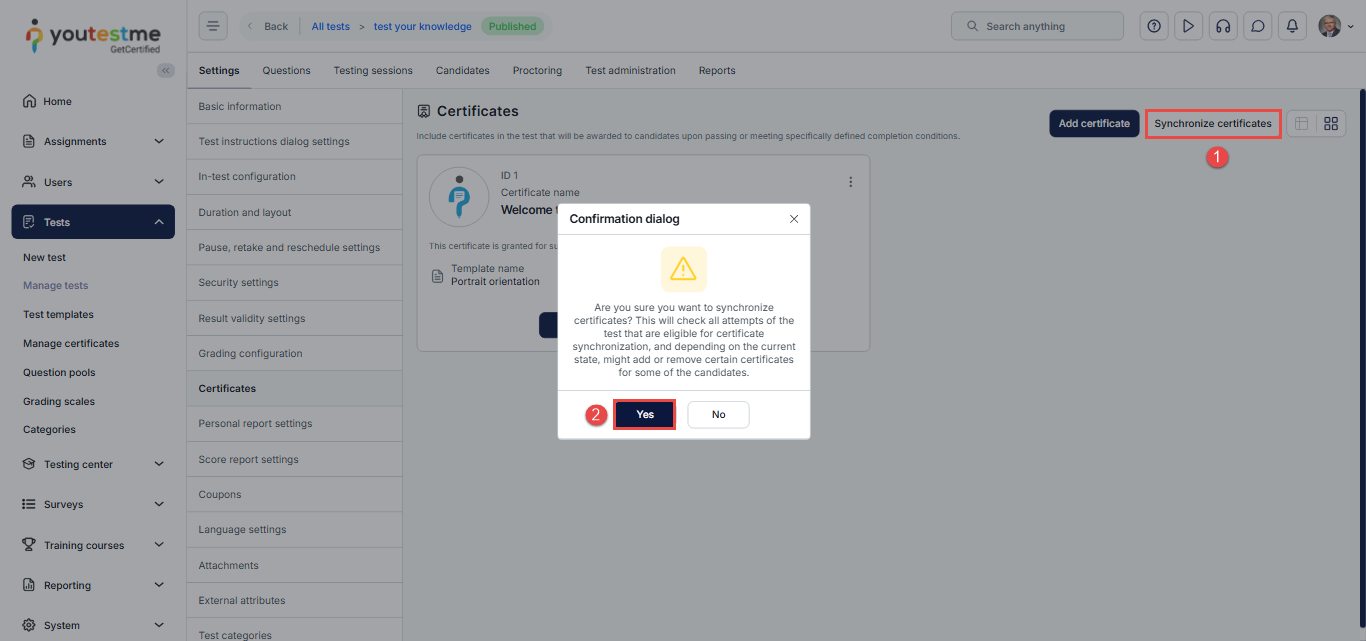Open help question mark icon
The width and height of the screenshot is (1366, 641).
[1154, 26]
